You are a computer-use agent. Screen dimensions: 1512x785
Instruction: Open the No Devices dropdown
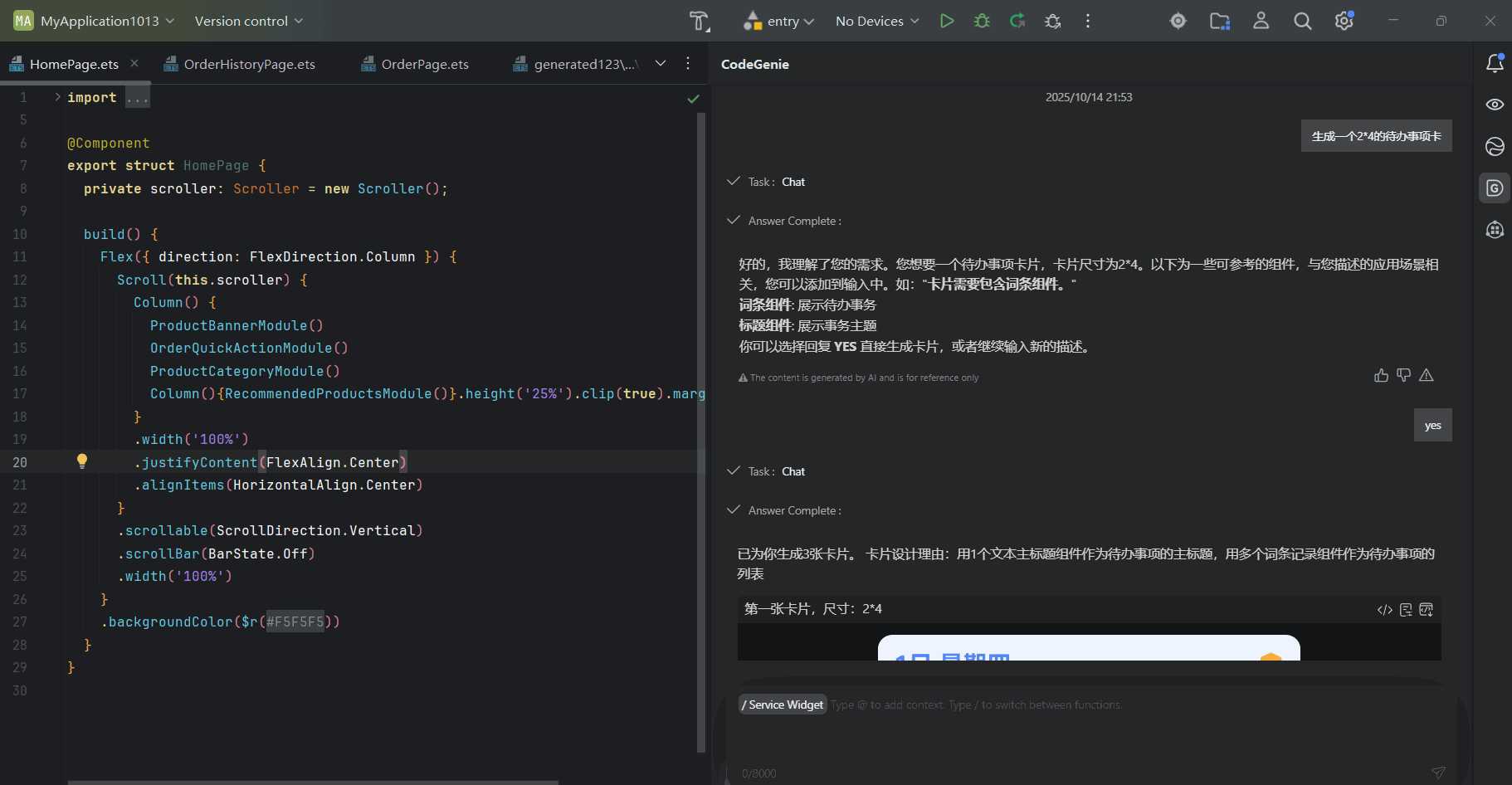click(x=877, y=21)
